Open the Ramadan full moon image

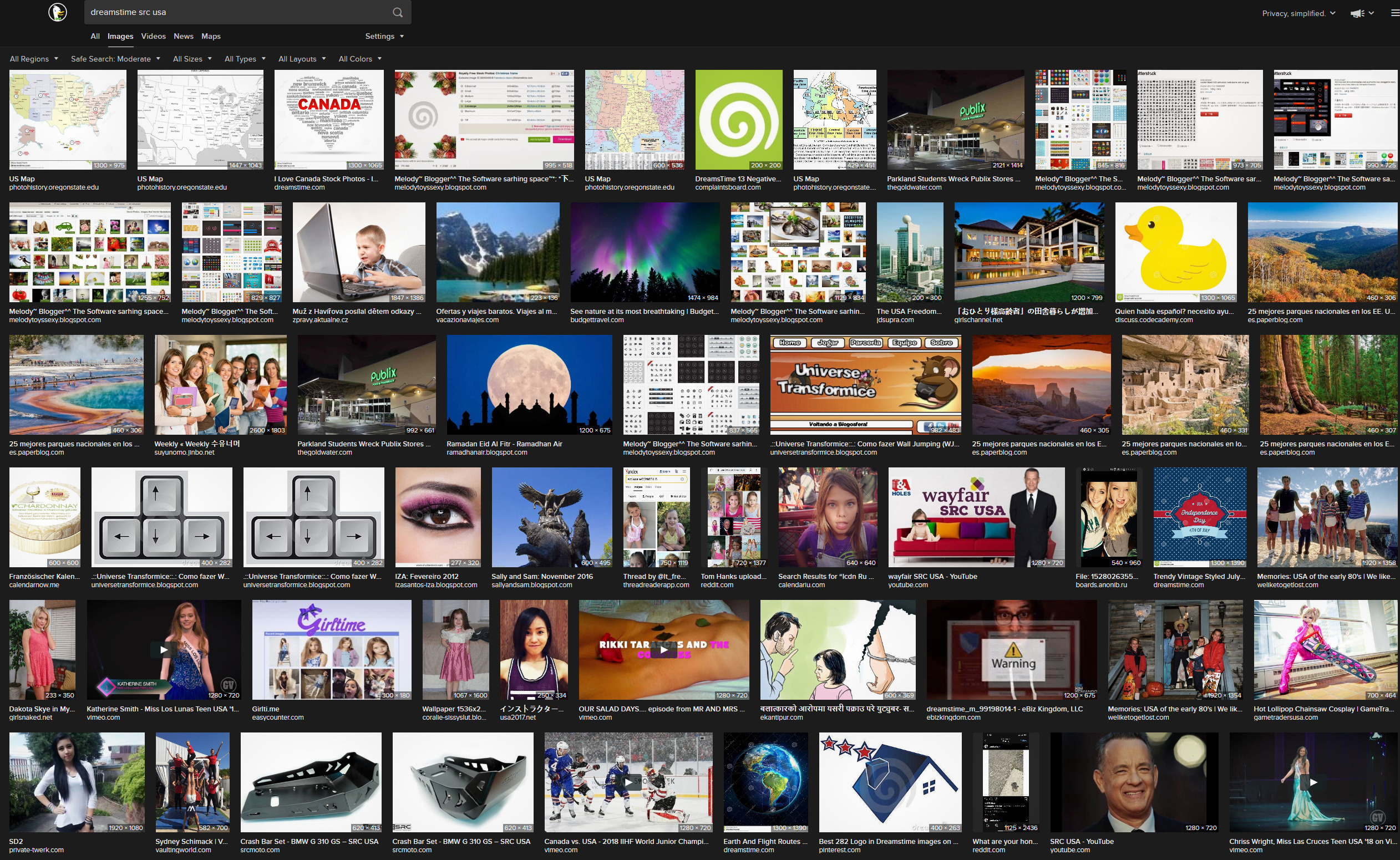[x=529, y=385]
